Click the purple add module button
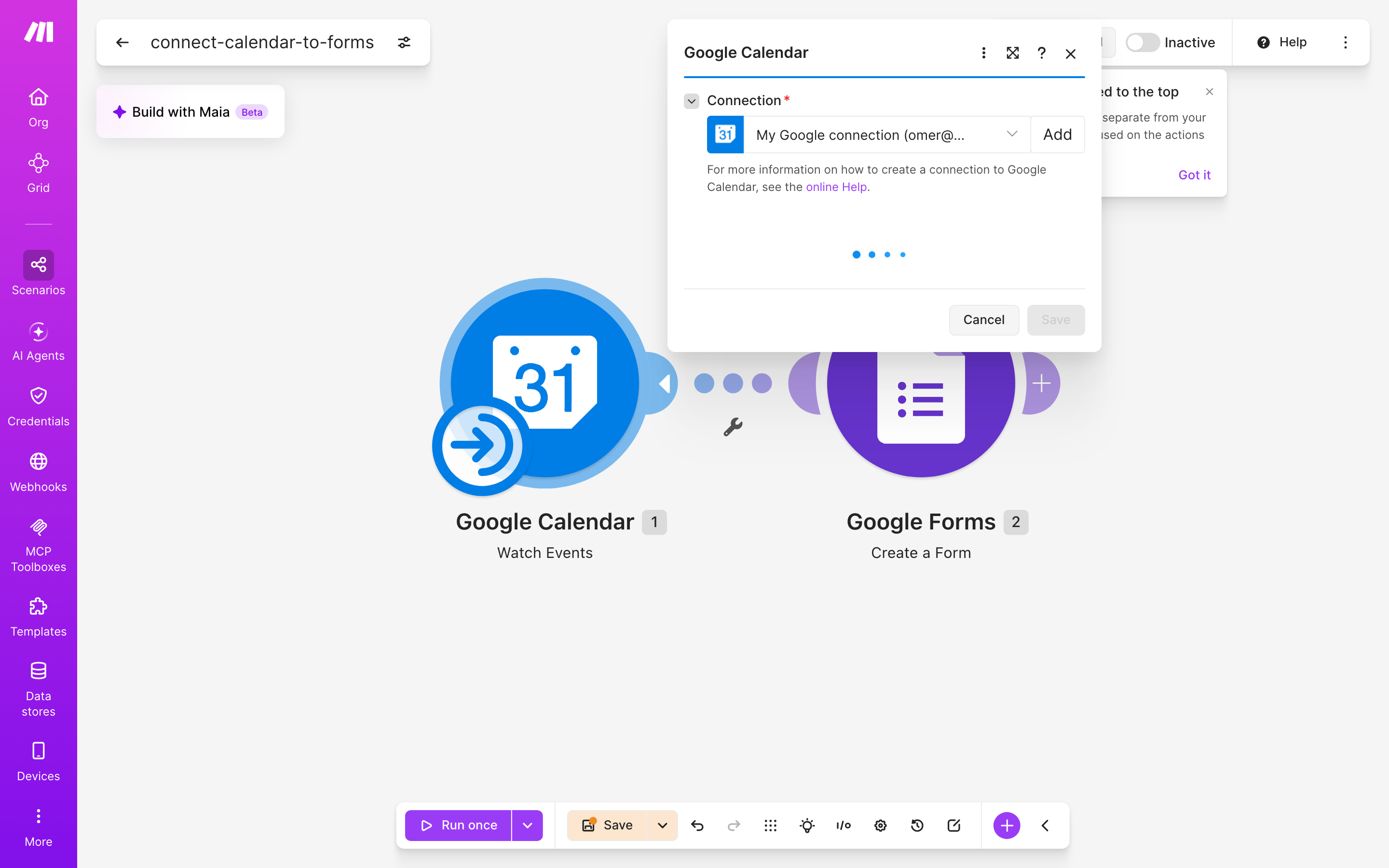Image resolution: width=1389 pixels, height=868 pixels. point(1007,826)
